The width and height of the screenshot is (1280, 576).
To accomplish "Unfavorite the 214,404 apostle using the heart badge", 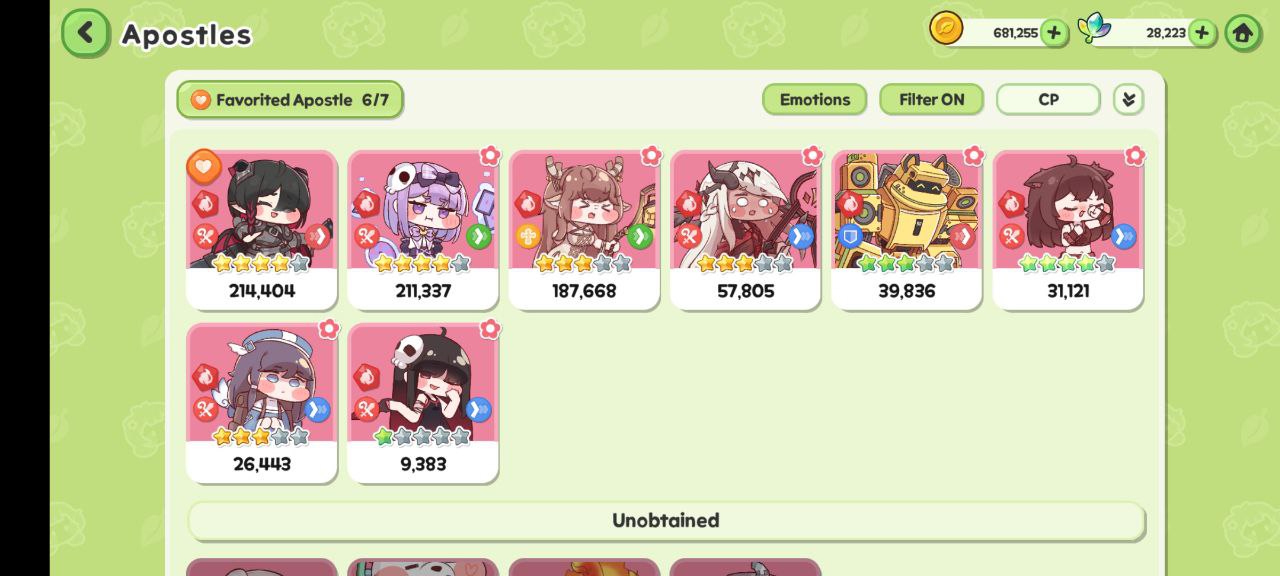I will (204, 166).
